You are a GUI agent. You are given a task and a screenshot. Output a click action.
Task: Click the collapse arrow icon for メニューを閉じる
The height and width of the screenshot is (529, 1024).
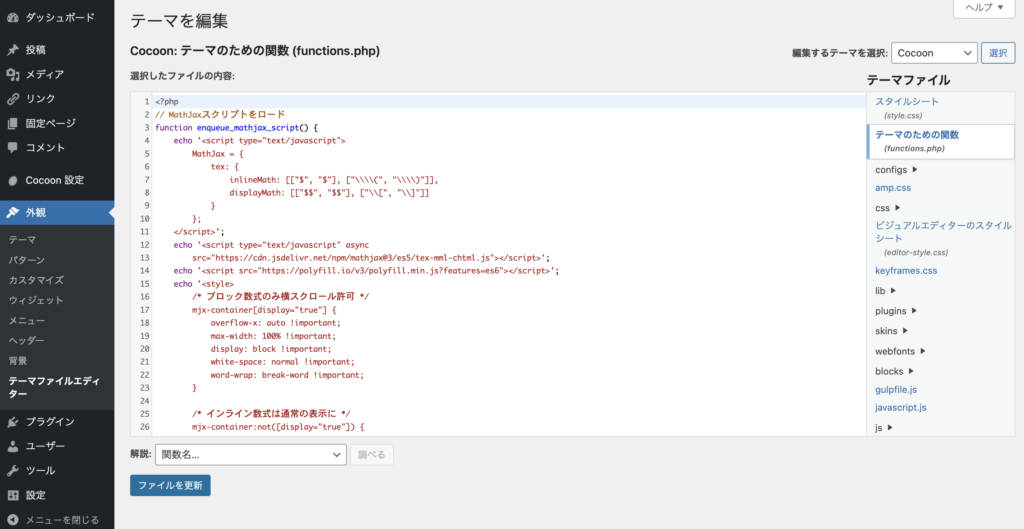(x=12, y=520)
